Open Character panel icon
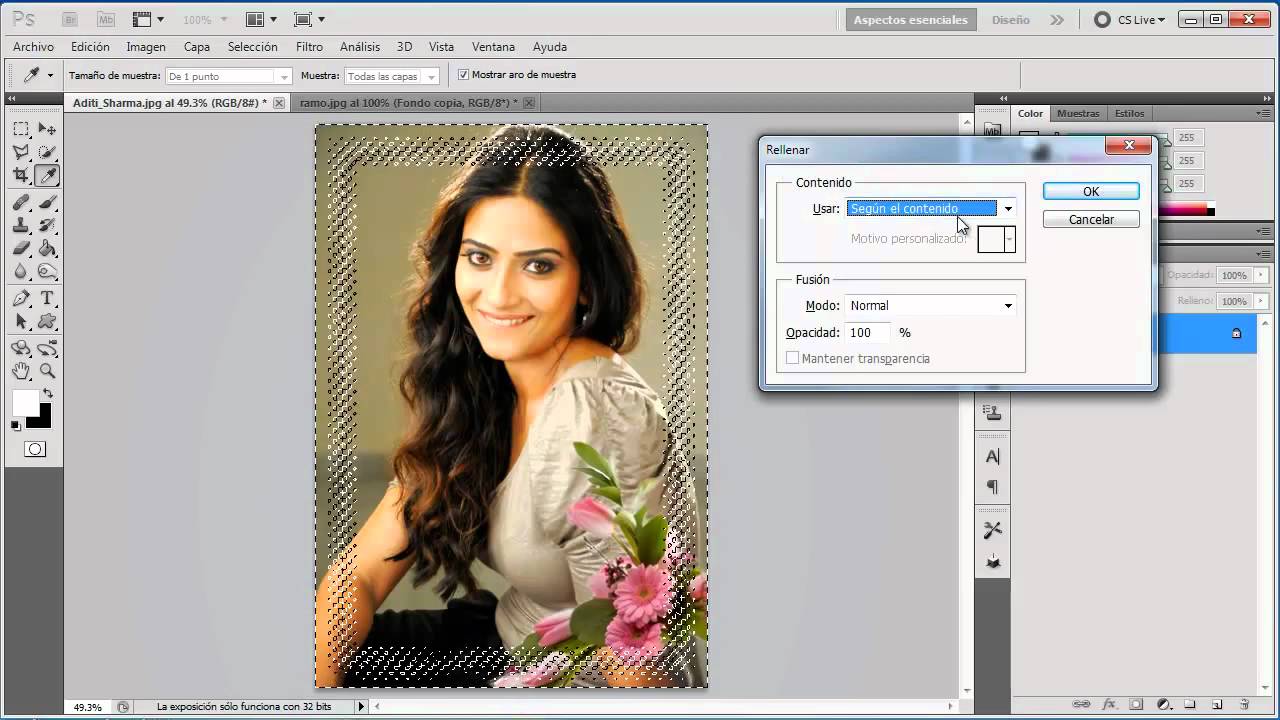 click(993, 457)
